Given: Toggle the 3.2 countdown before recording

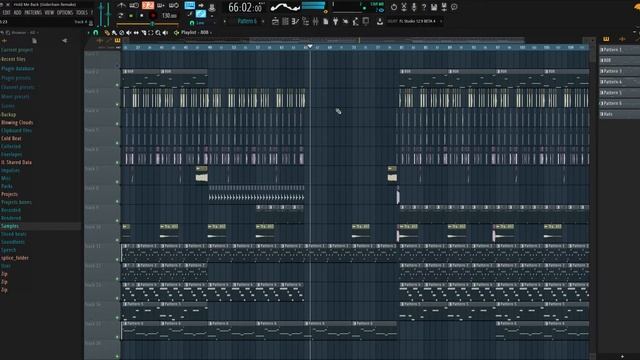Looking at the screenshot, I should coord(148,5).
